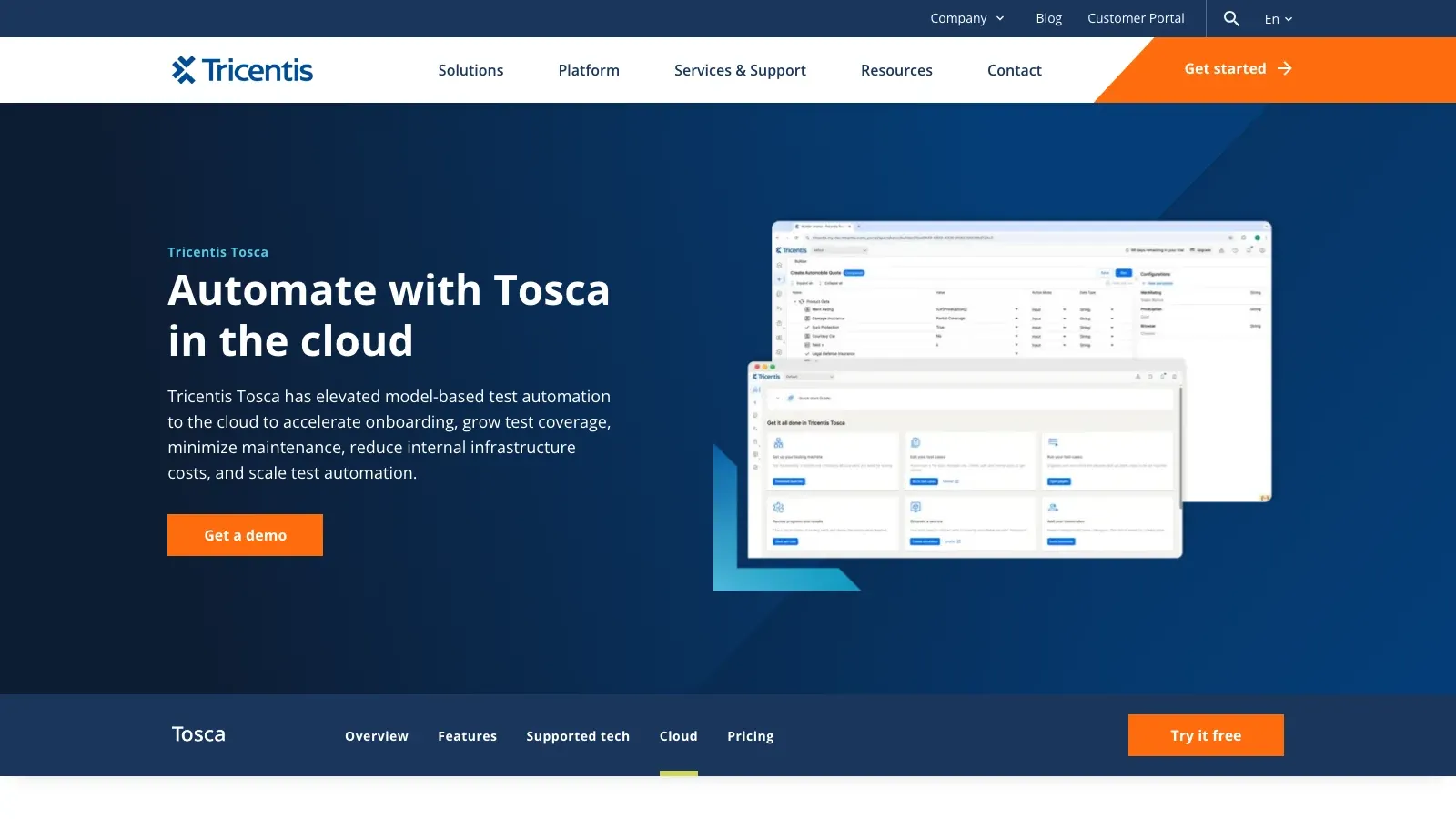1456x819 pixels.
Task: Open the Solutions menu
Action: (x=470, y=70)
